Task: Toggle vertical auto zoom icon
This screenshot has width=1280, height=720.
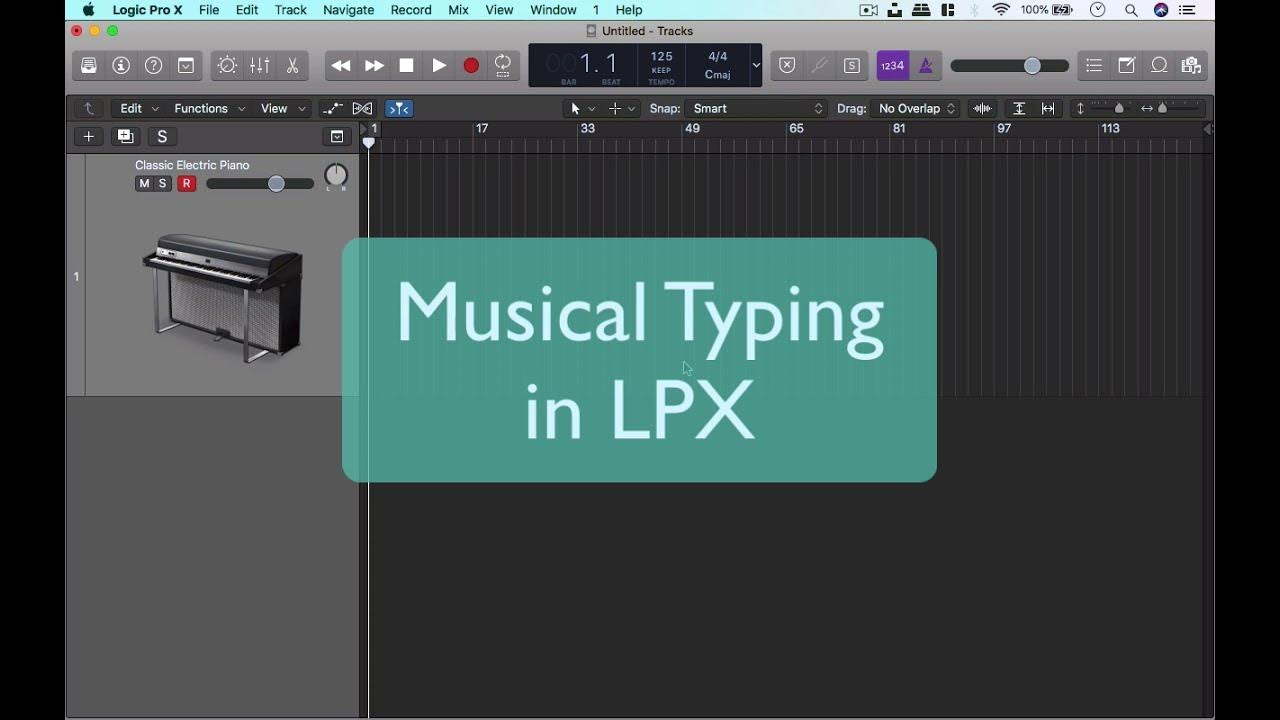Action: [x=1019, y=108]
